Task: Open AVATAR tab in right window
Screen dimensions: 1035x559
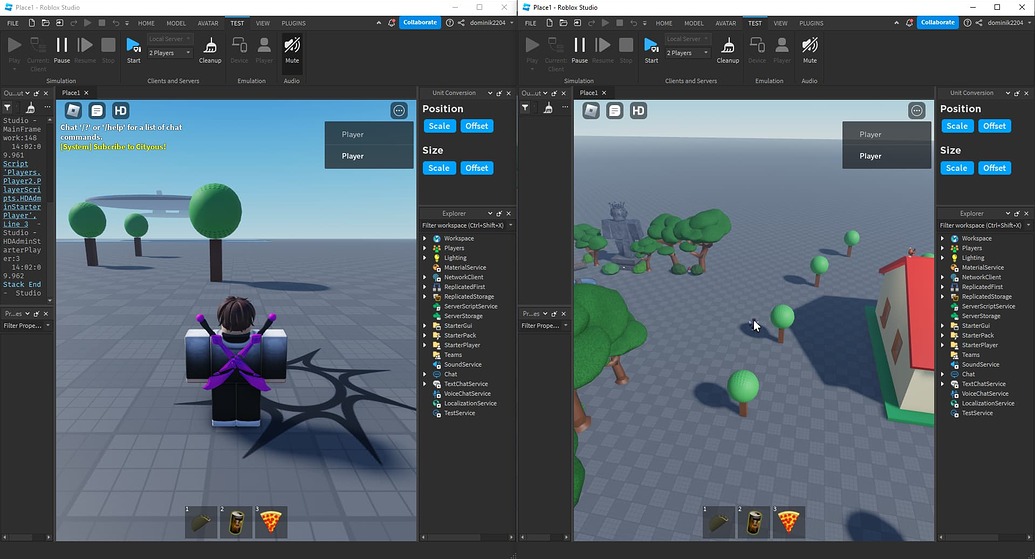Action: pos(725,23)
